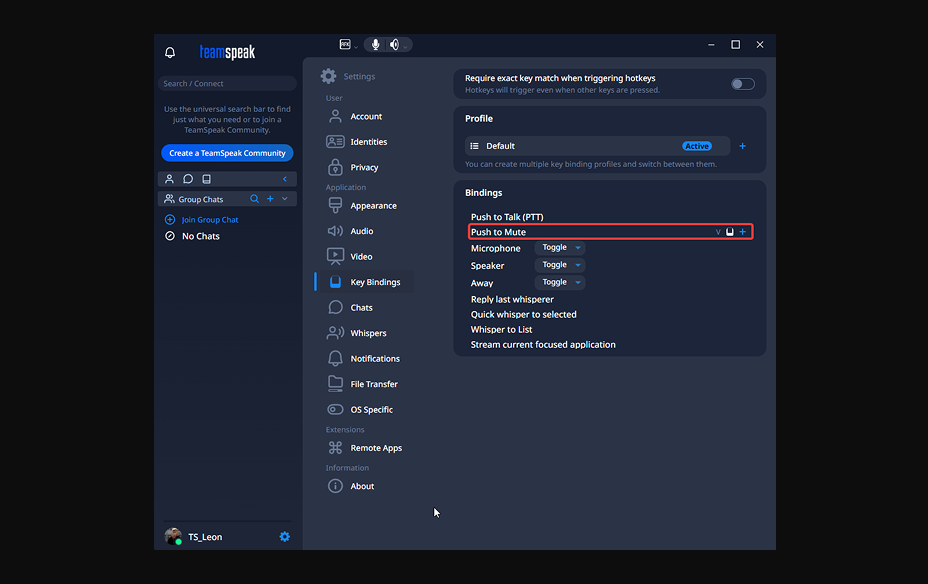The width and height of the screenshot is (928, 584).
Task: Search within Group Chats
Action: (x=254, y=199)
